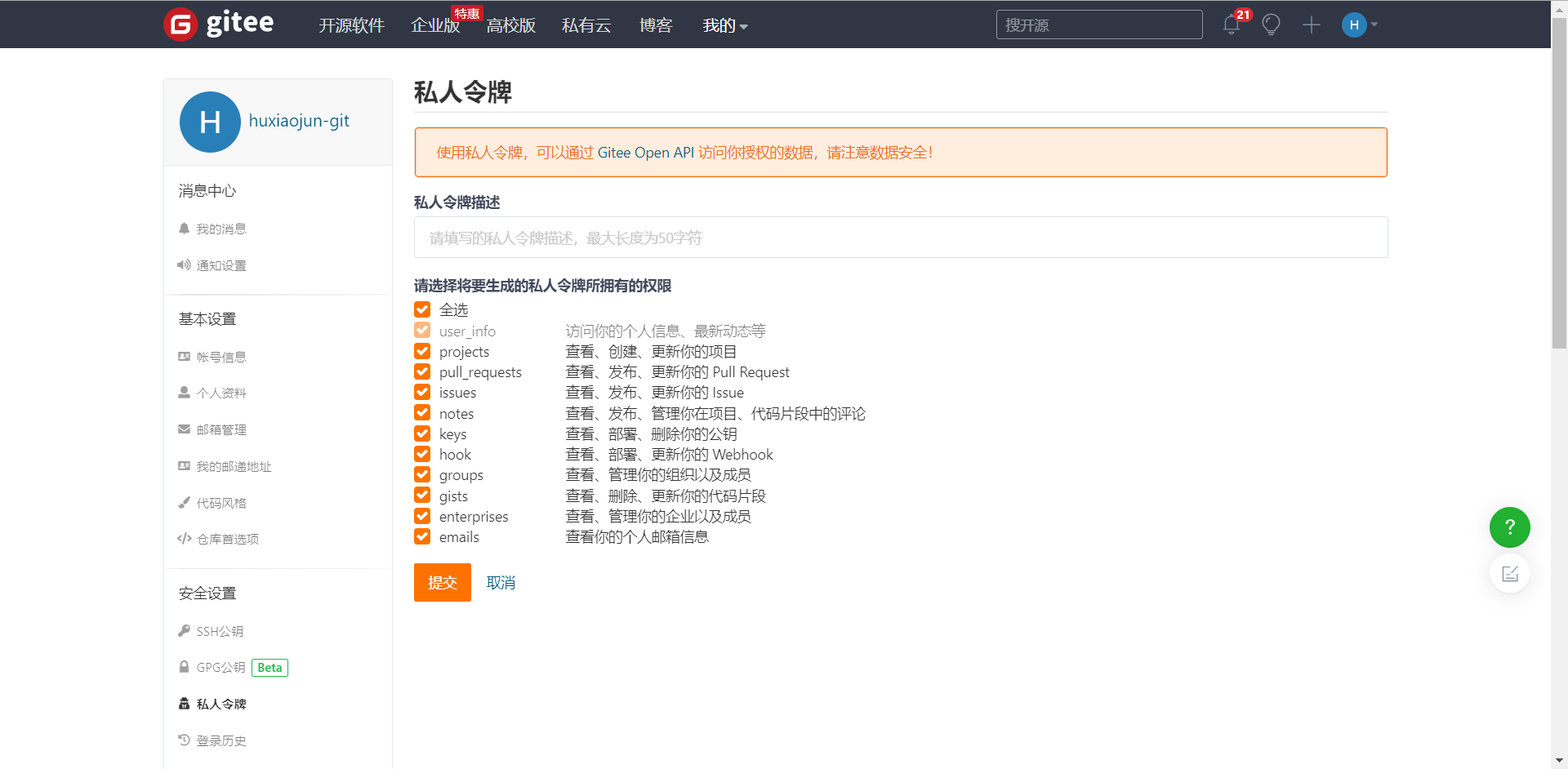
Task: Click the green help question mark button
Action: point(1510,527)
